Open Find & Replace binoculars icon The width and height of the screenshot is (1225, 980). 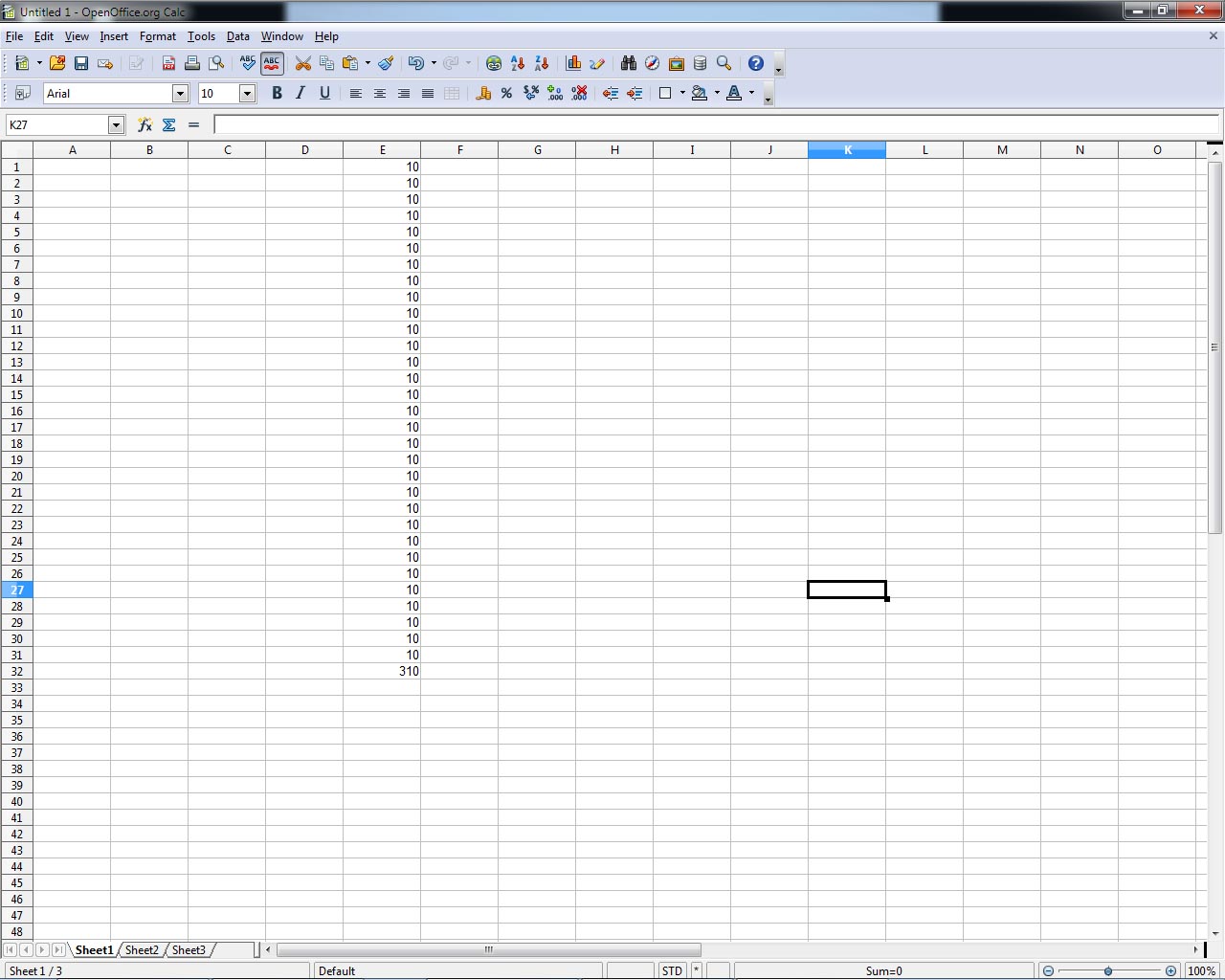628,63
